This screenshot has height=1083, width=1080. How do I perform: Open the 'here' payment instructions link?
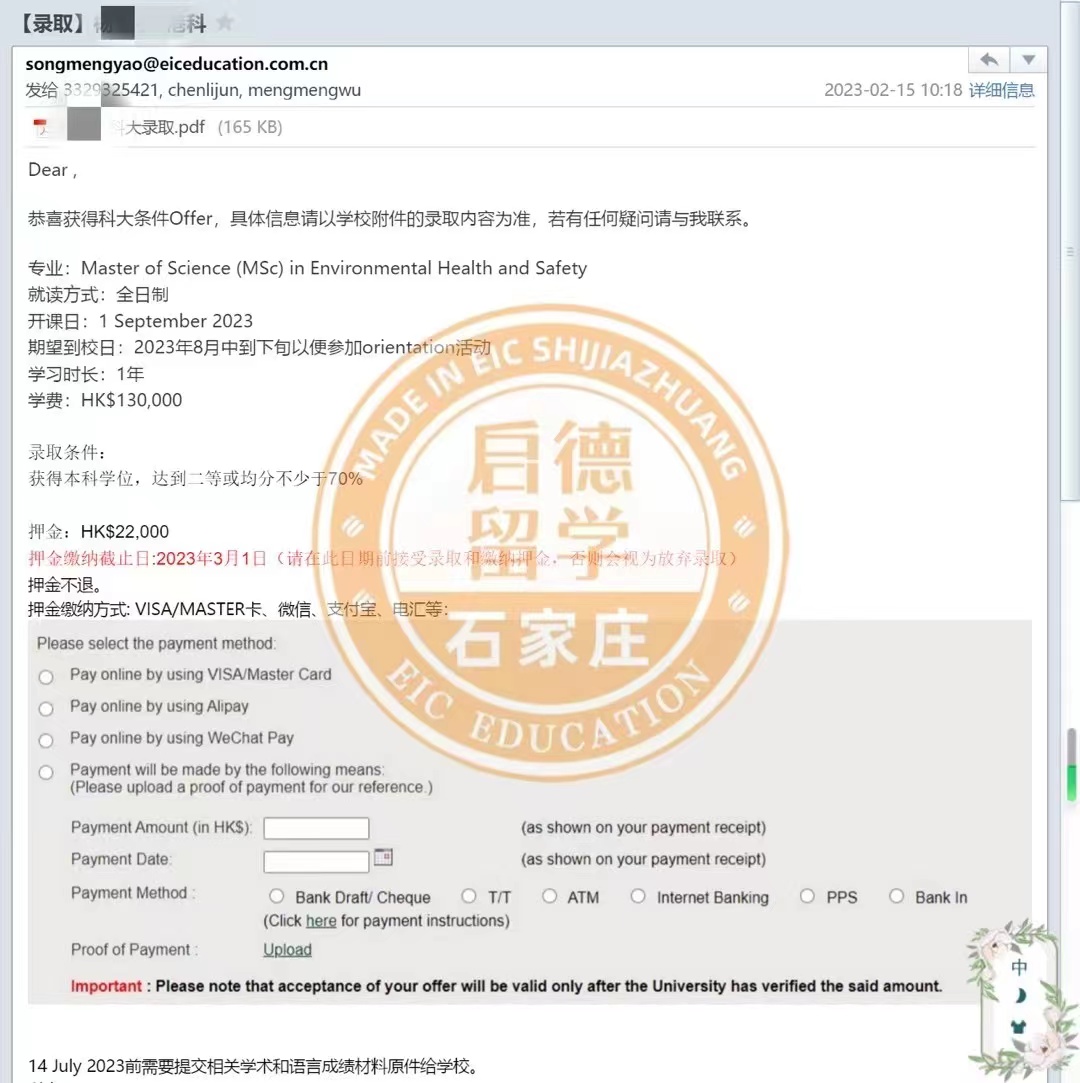321,921
